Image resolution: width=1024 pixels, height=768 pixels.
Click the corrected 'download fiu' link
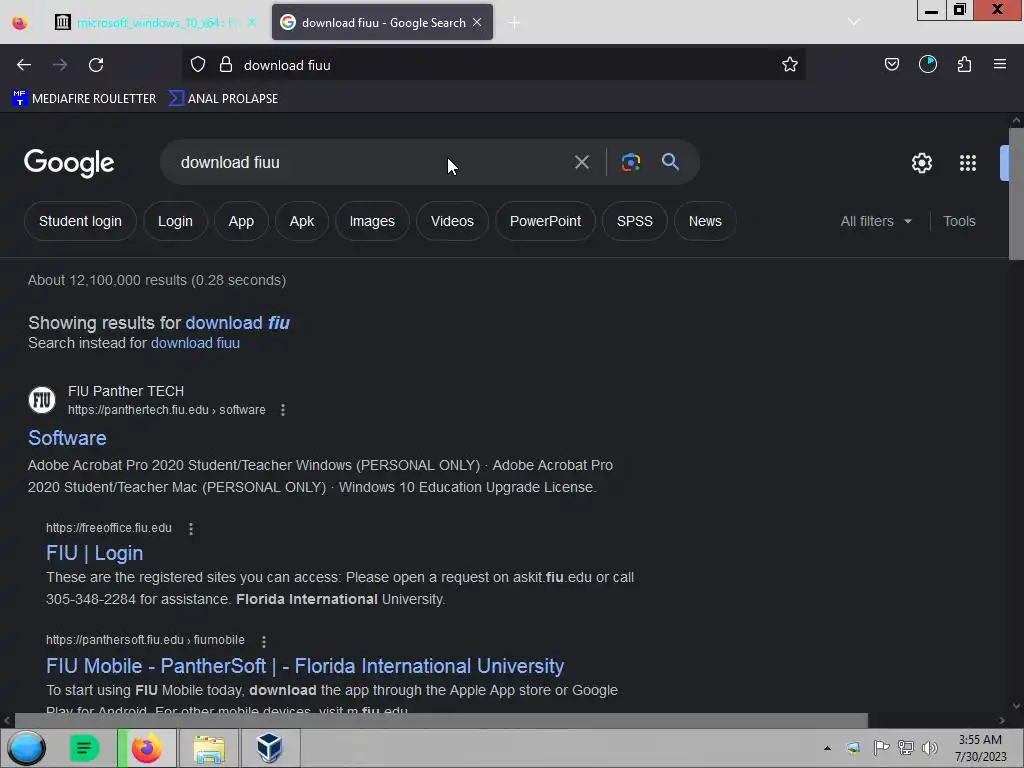[x=238, y=323]
